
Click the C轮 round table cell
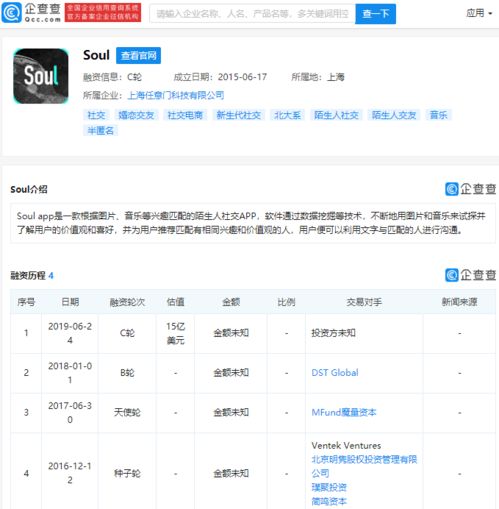pyautogui.click(x=127, y=333)
